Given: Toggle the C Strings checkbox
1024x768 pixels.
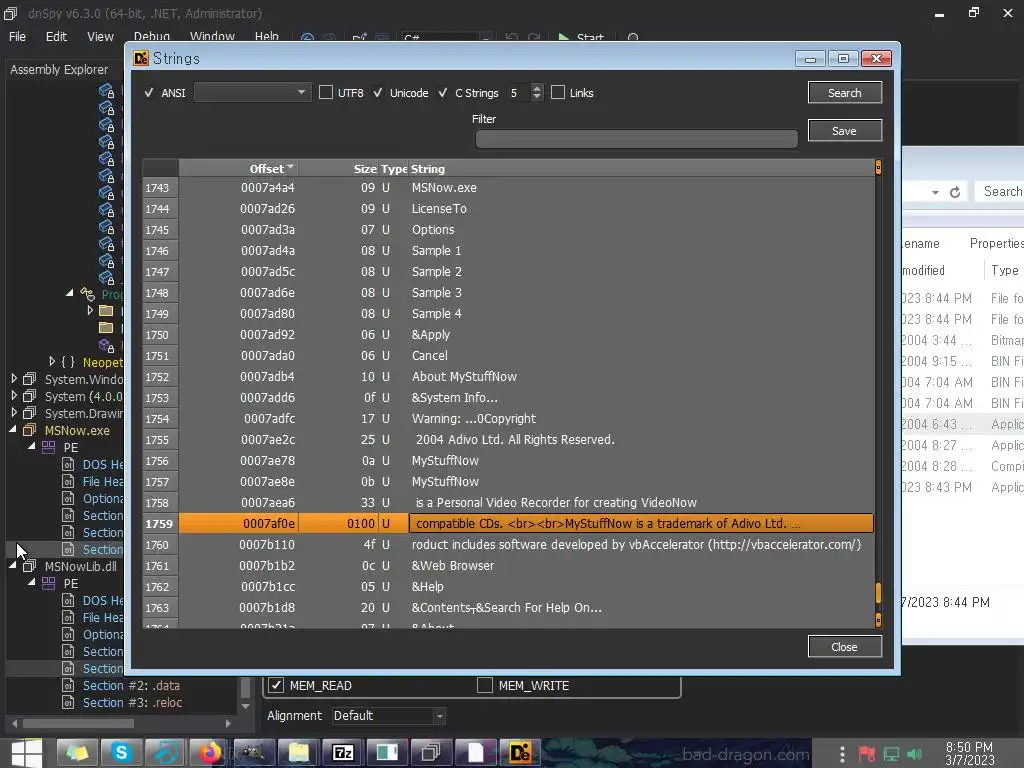Looking at the screenshot, I should click(x=443, y=93).
